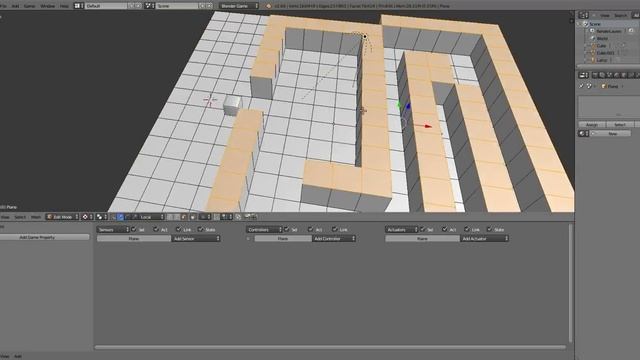Click the snap magnet icon
Image resolution: width=640 pixels, height=360 pixels.
tap(217, 217)
